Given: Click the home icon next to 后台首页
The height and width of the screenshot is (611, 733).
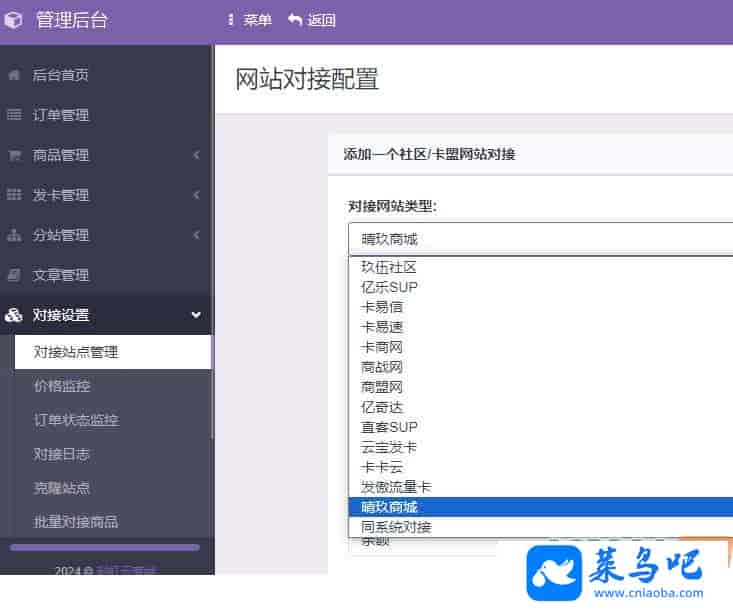Looking at the screenshot, I should click(x=14, y=75).
